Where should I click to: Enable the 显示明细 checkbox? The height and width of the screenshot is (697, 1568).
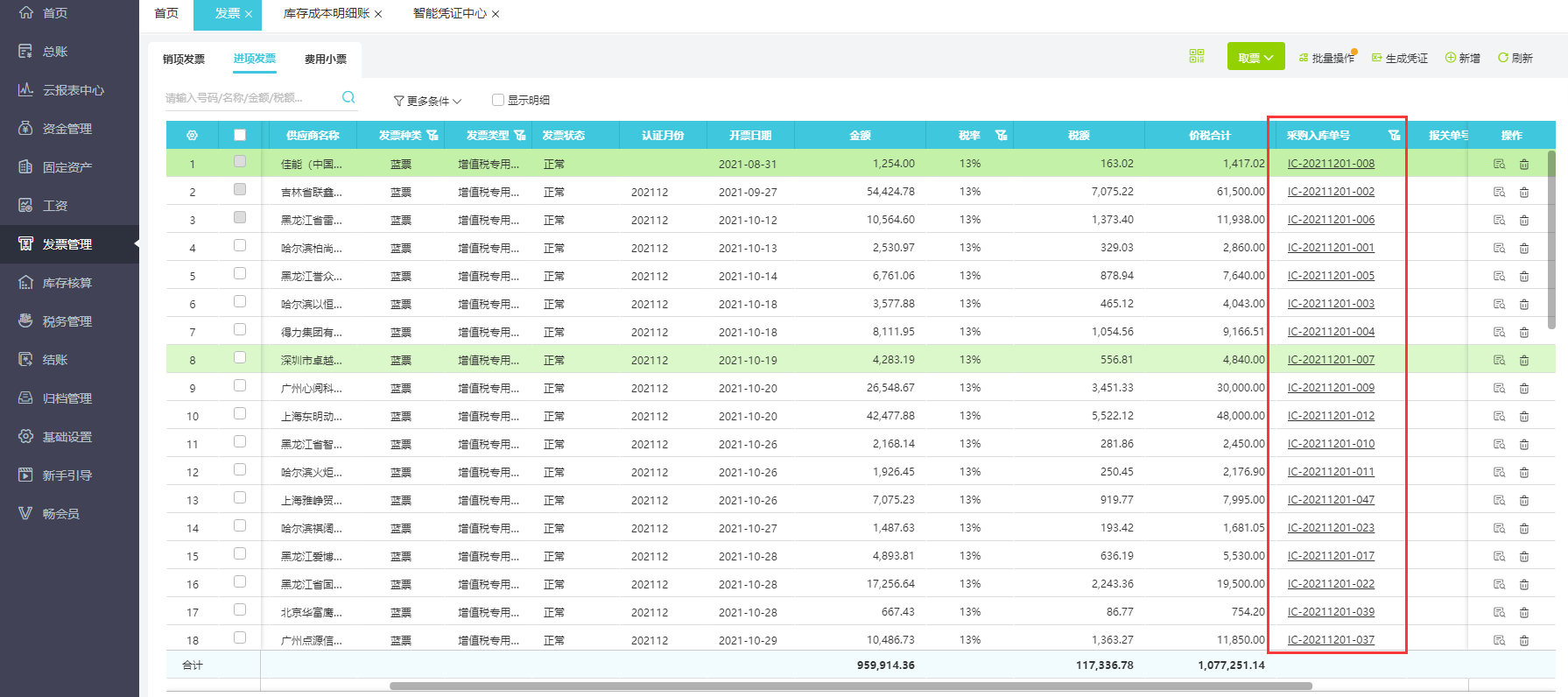(x=498, y=100)
